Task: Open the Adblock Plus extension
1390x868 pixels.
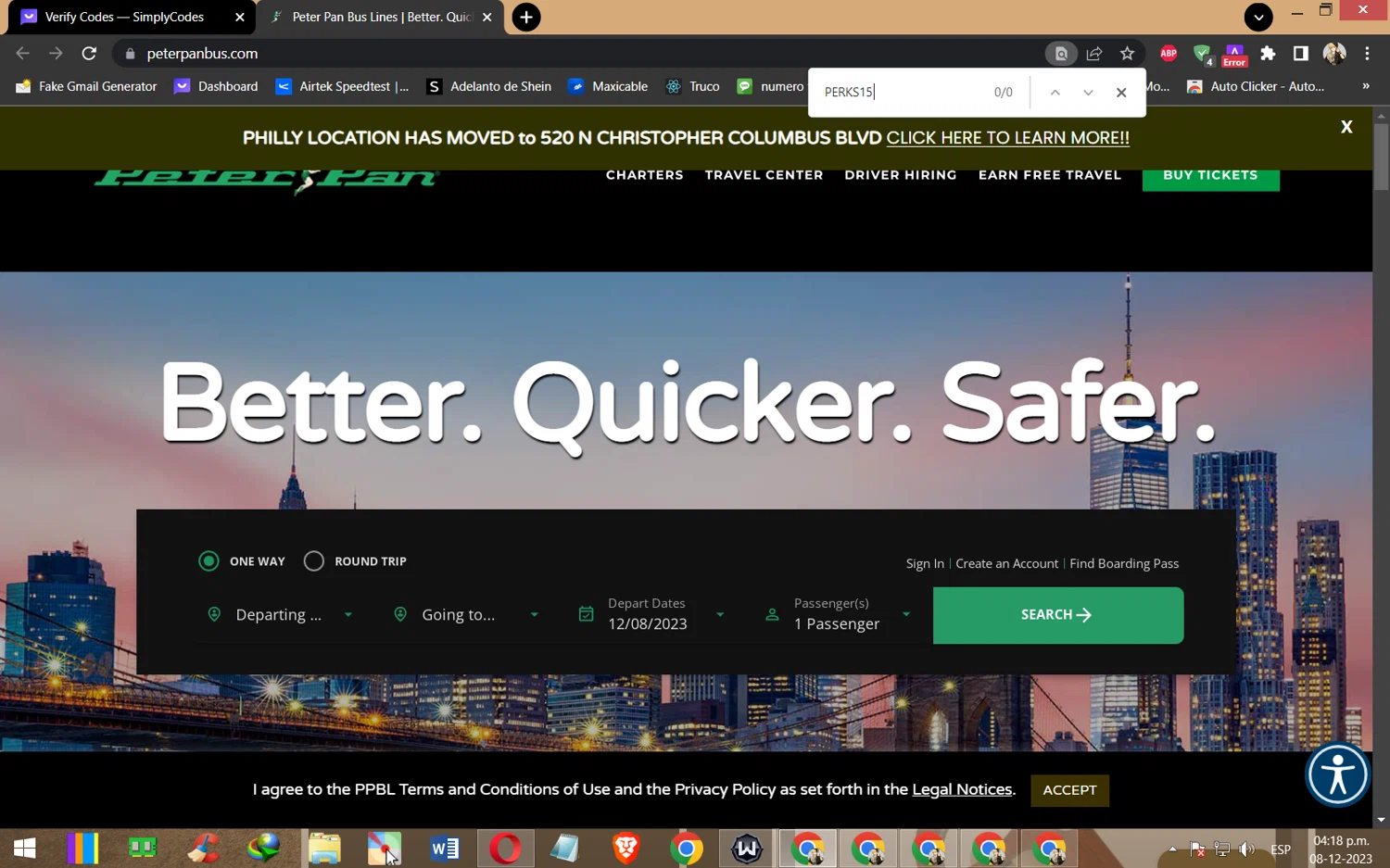Action: click(x=1169, y=54)
